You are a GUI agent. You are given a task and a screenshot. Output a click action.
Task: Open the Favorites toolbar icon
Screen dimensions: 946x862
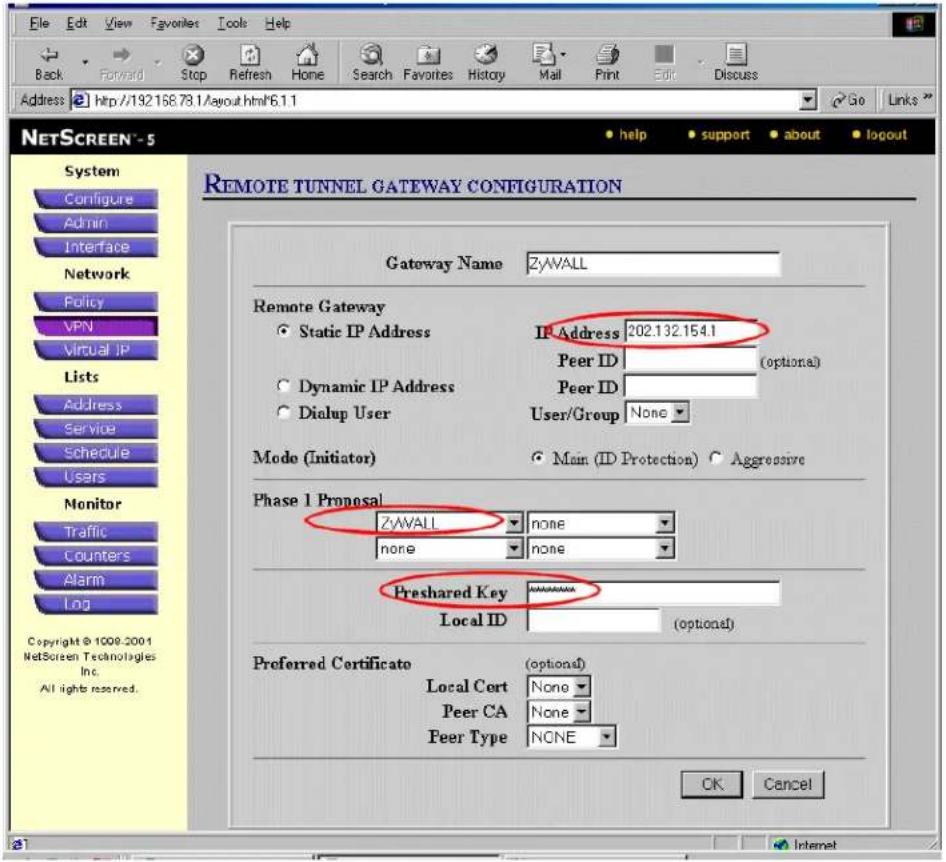[428, 55]
